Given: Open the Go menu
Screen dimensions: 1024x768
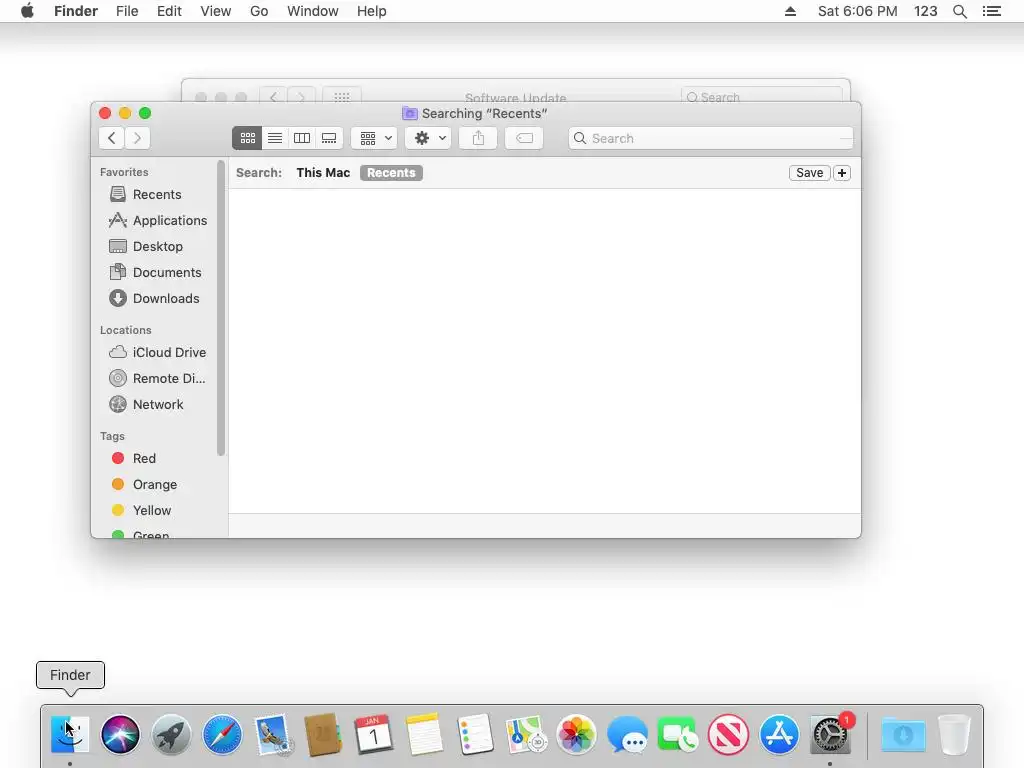Looking at the screenshot, I should click(x=259, y=11).
